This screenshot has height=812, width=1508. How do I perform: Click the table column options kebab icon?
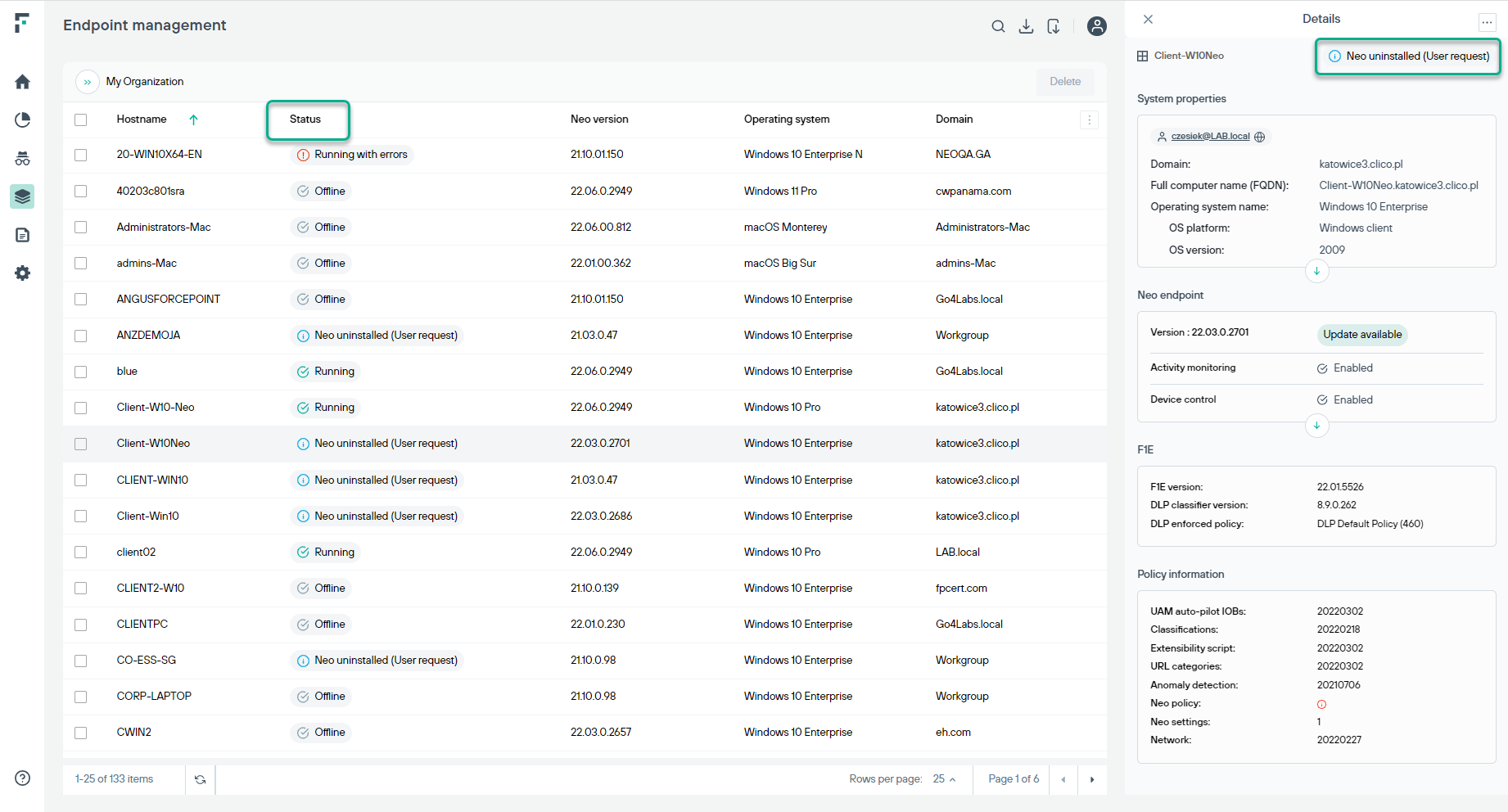point(1089,120)
